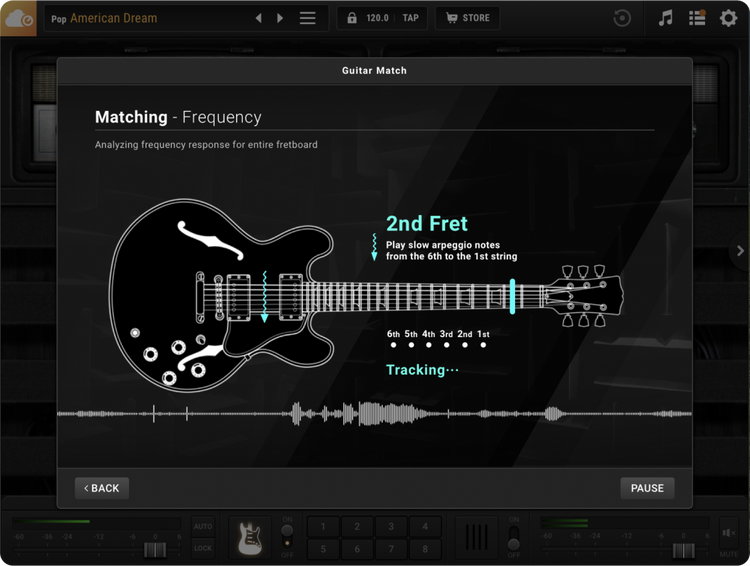Toggle the tempo lock icon

coord(351,18)
